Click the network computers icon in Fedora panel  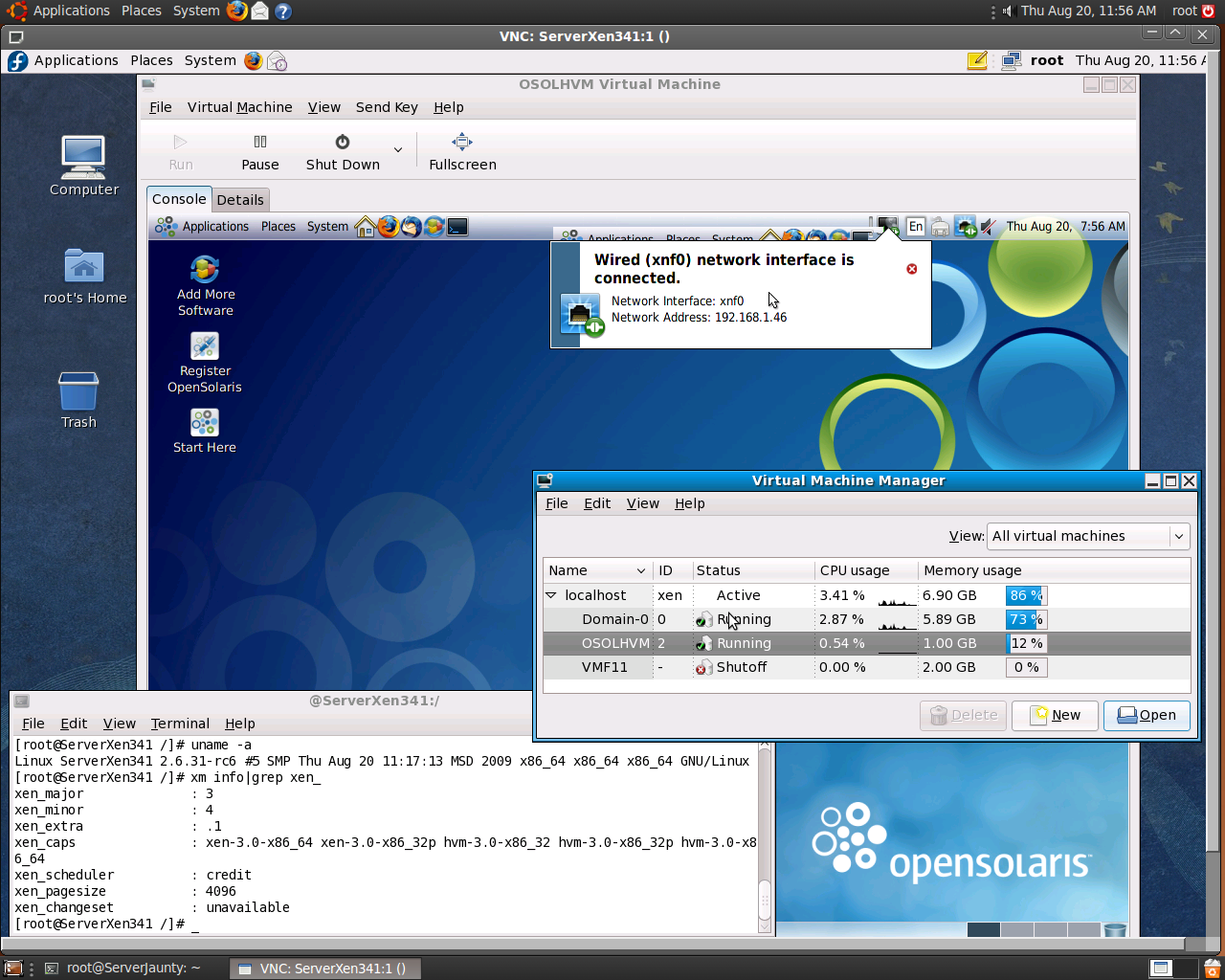pyautogui.click(x=1012, y=61)
